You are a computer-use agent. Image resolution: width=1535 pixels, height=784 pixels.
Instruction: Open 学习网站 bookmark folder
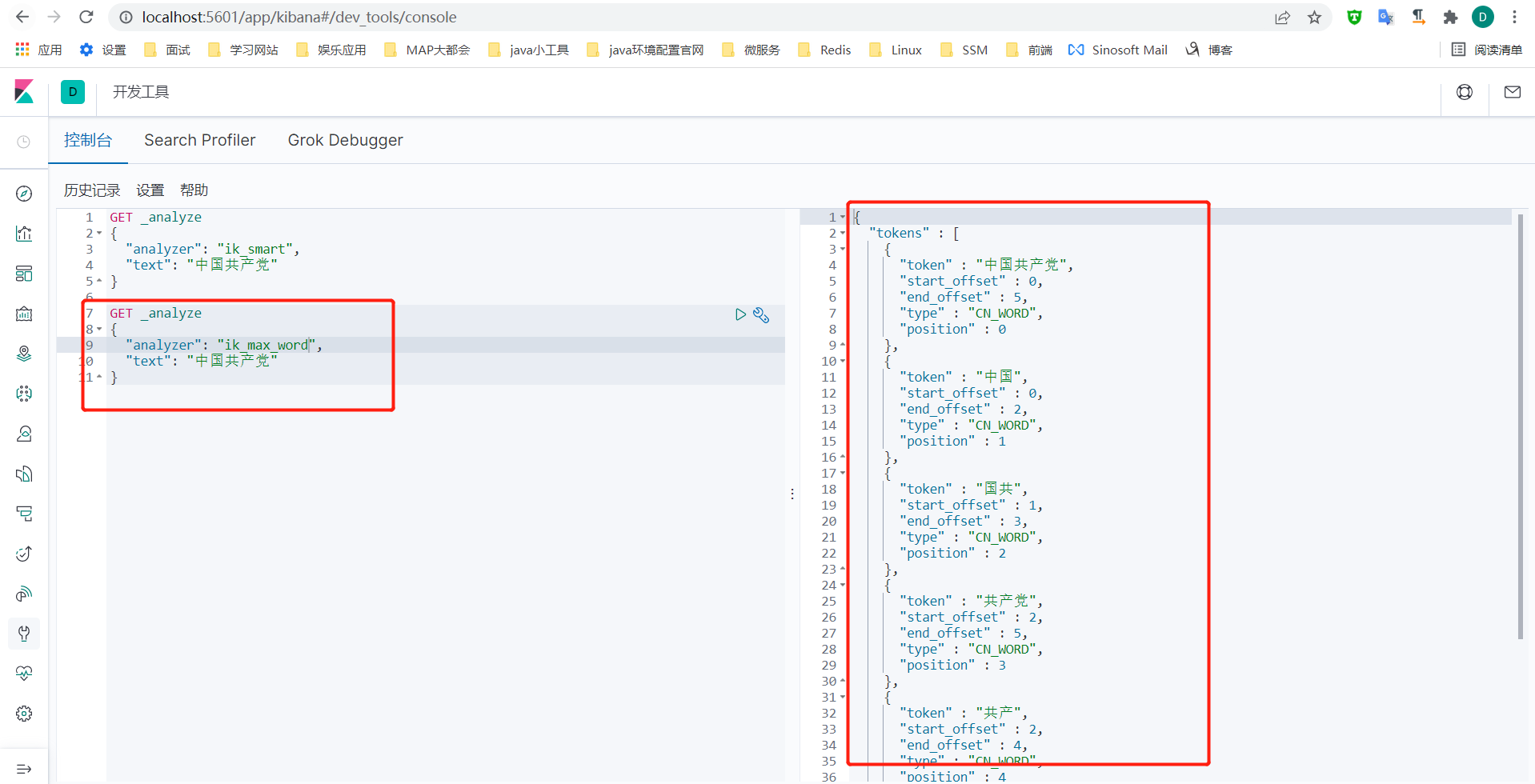tap(243, 50)
